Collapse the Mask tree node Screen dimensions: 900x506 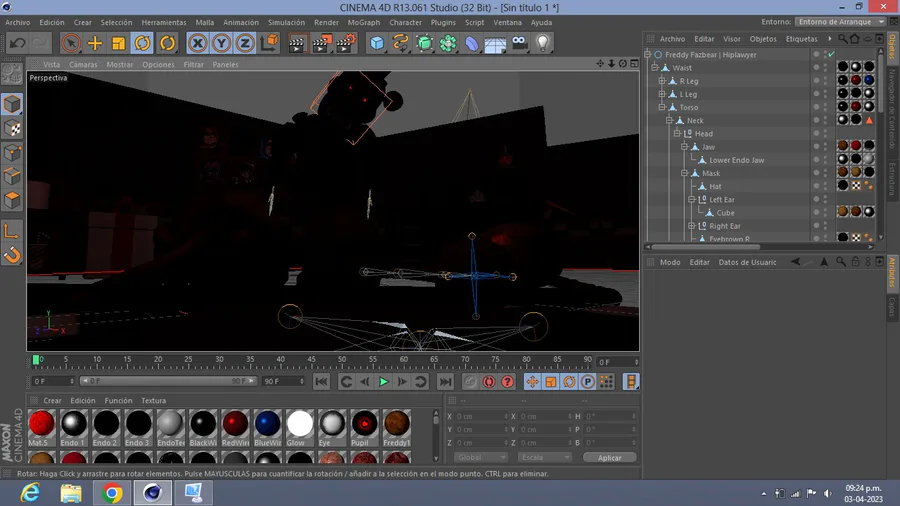tap(684, 173)
